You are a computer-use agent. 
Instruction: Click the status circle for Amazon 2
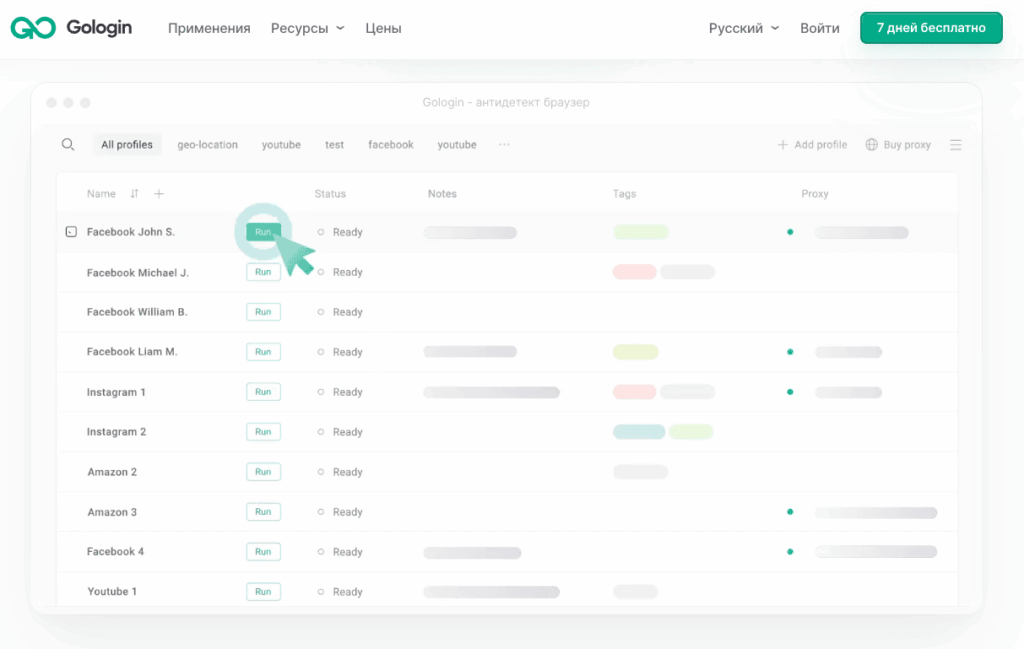tap(321, 471)
